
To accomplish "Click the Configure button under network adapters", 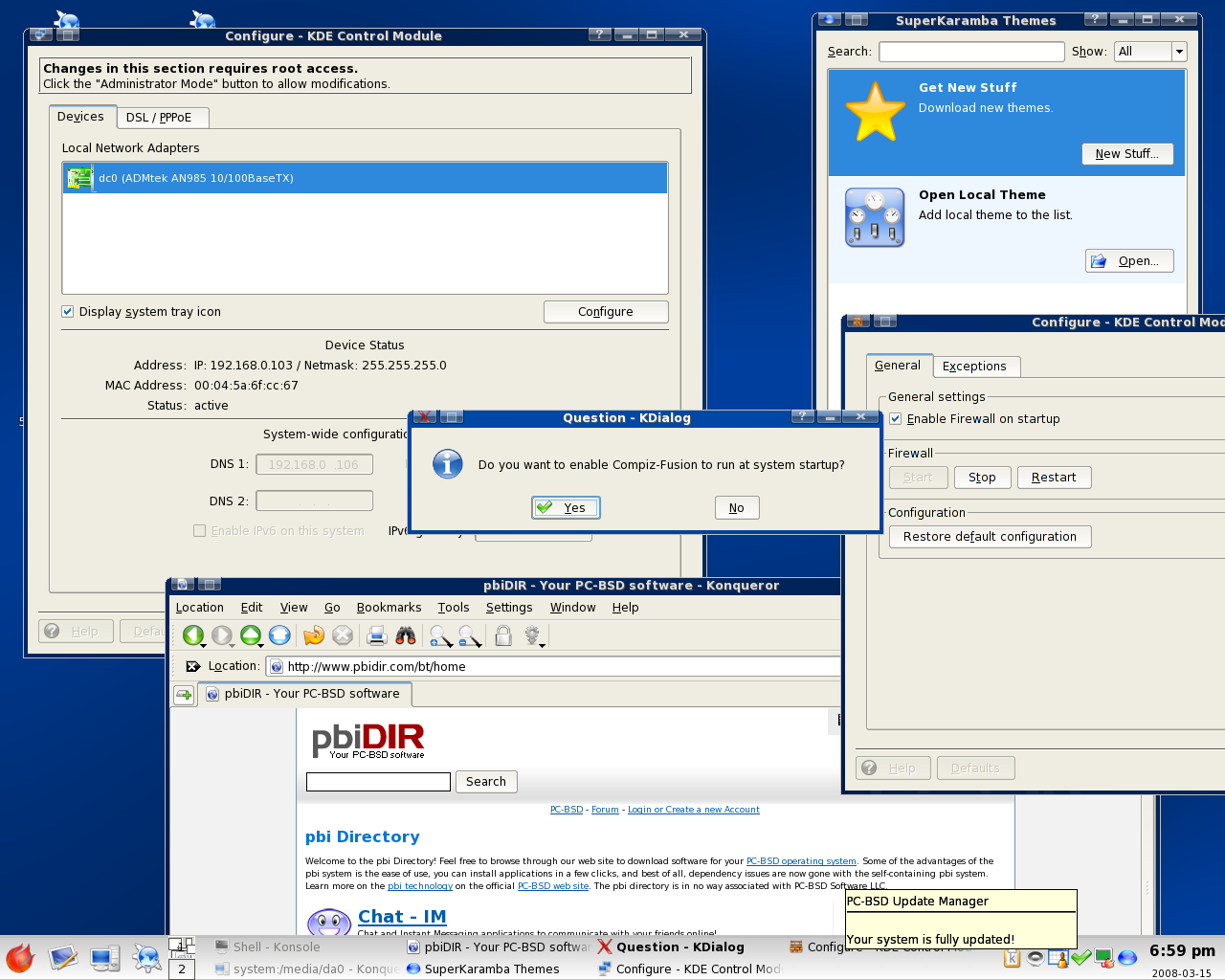I will point(606,312).
